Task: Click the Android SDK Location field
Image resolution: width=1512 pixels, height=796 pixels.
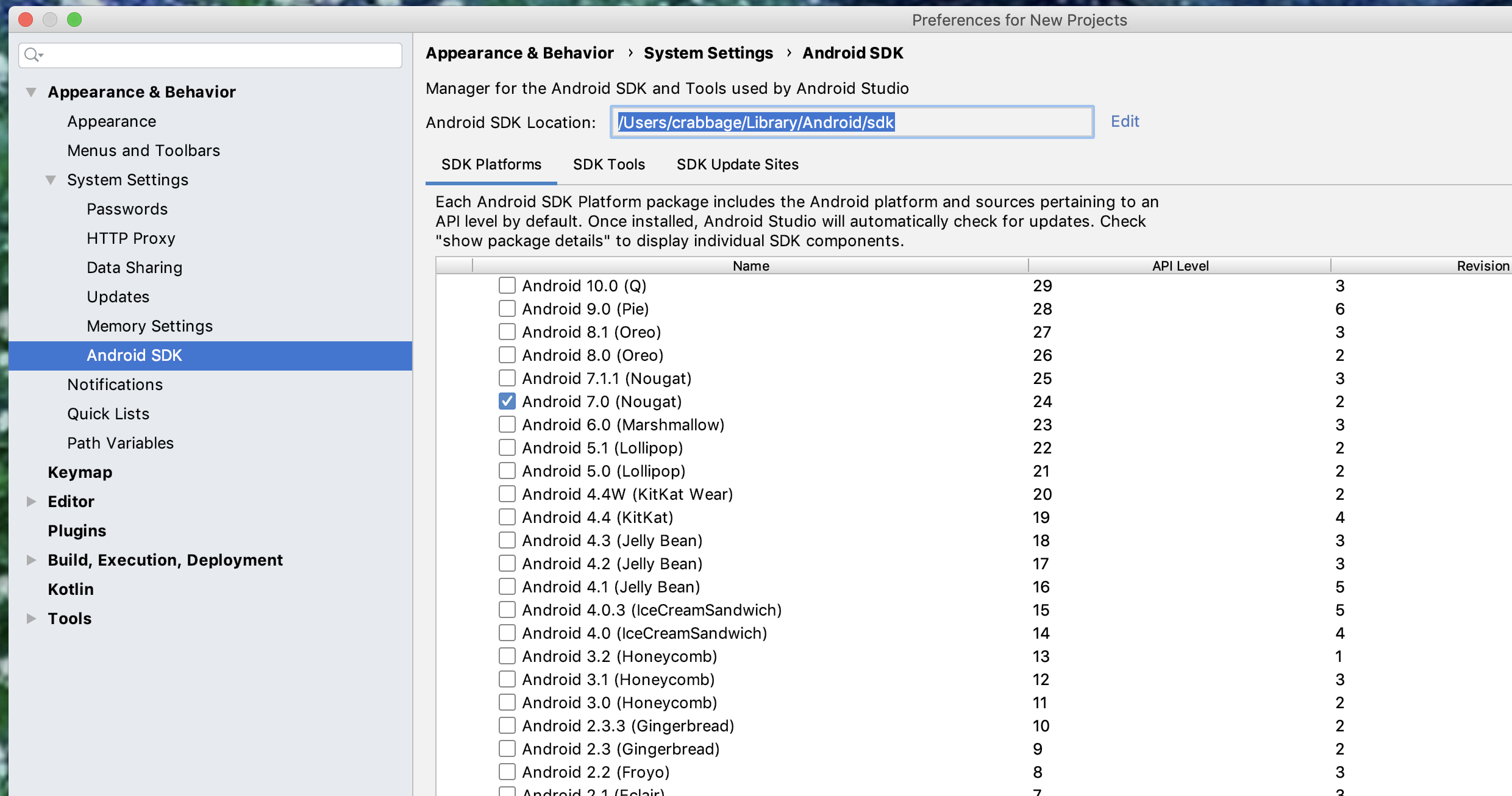Action: (x=852, y=123)
